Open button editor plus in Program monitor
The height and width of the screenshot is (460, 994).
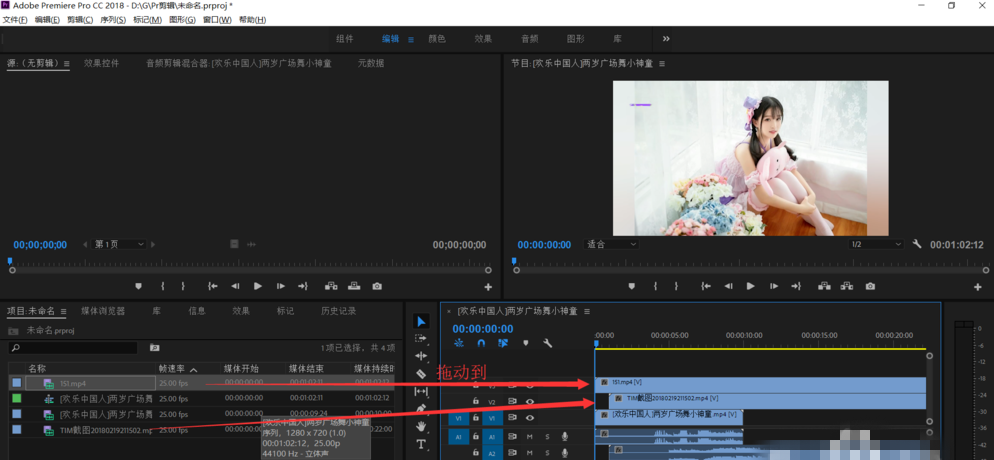click(978, 288)
